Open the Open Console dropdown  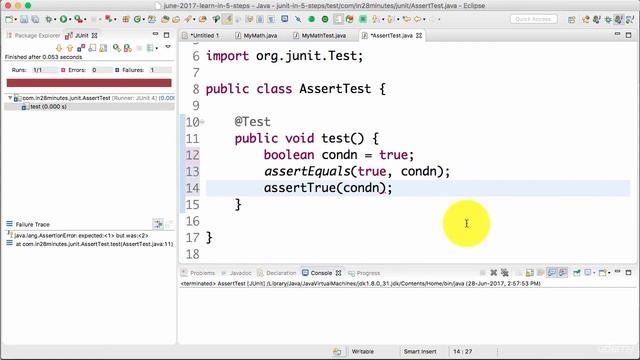[x=609, y=273]
